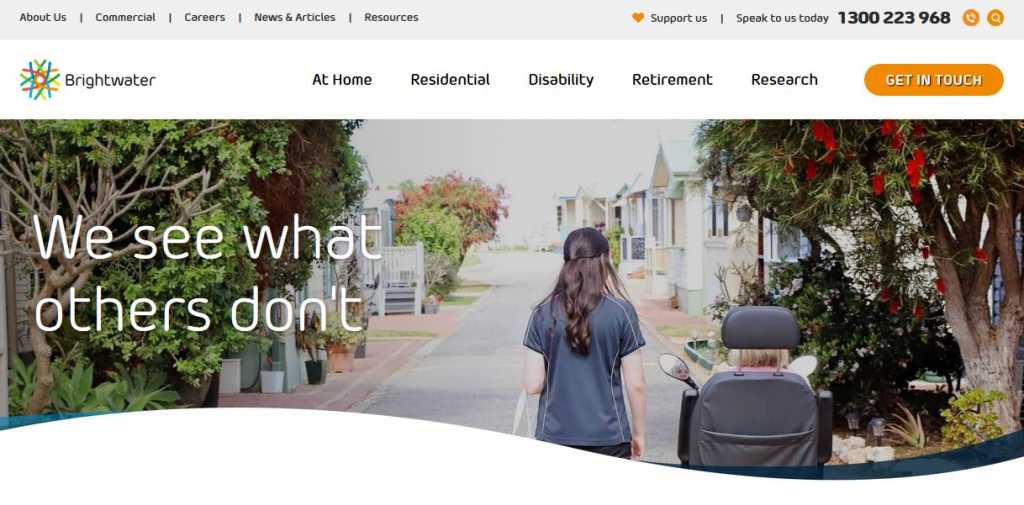Open search with the magnifier icon
Image resolution: width=1024 pixels, height=505 pixels.
(995, 18)
